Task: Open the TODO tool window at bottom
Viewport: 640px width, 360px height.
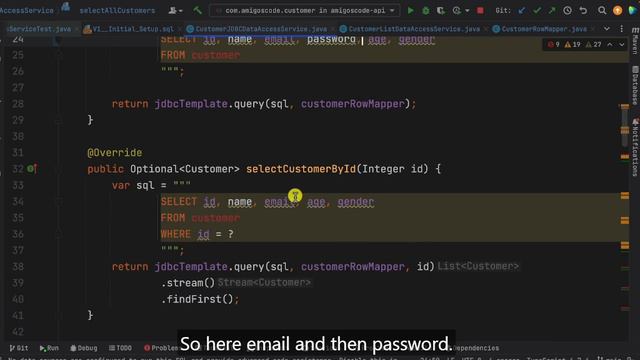Action: coord(120,348)
